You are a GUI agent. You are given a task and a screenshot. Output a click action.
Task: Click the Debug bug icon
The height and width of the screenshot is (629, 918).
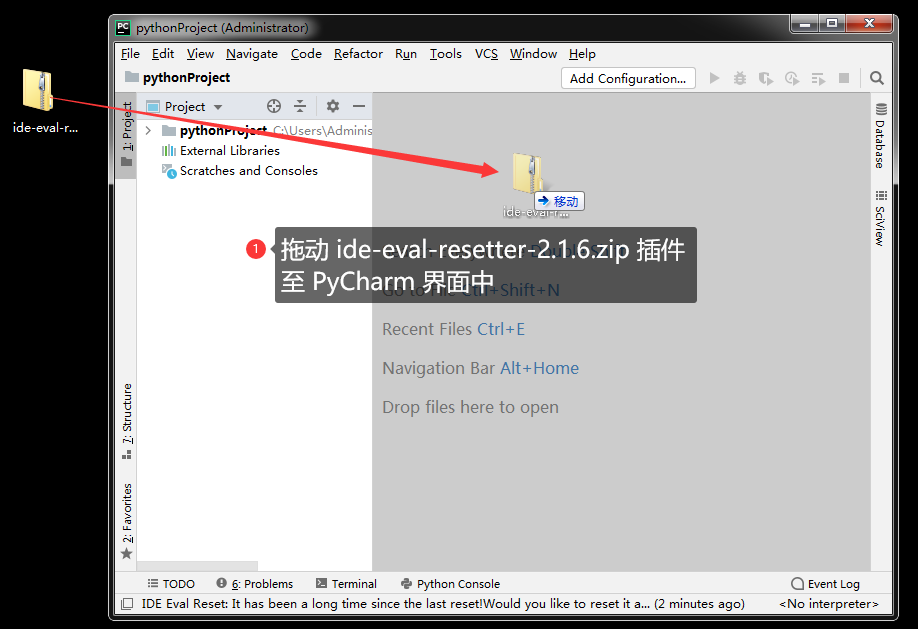(x=740, y=78)
